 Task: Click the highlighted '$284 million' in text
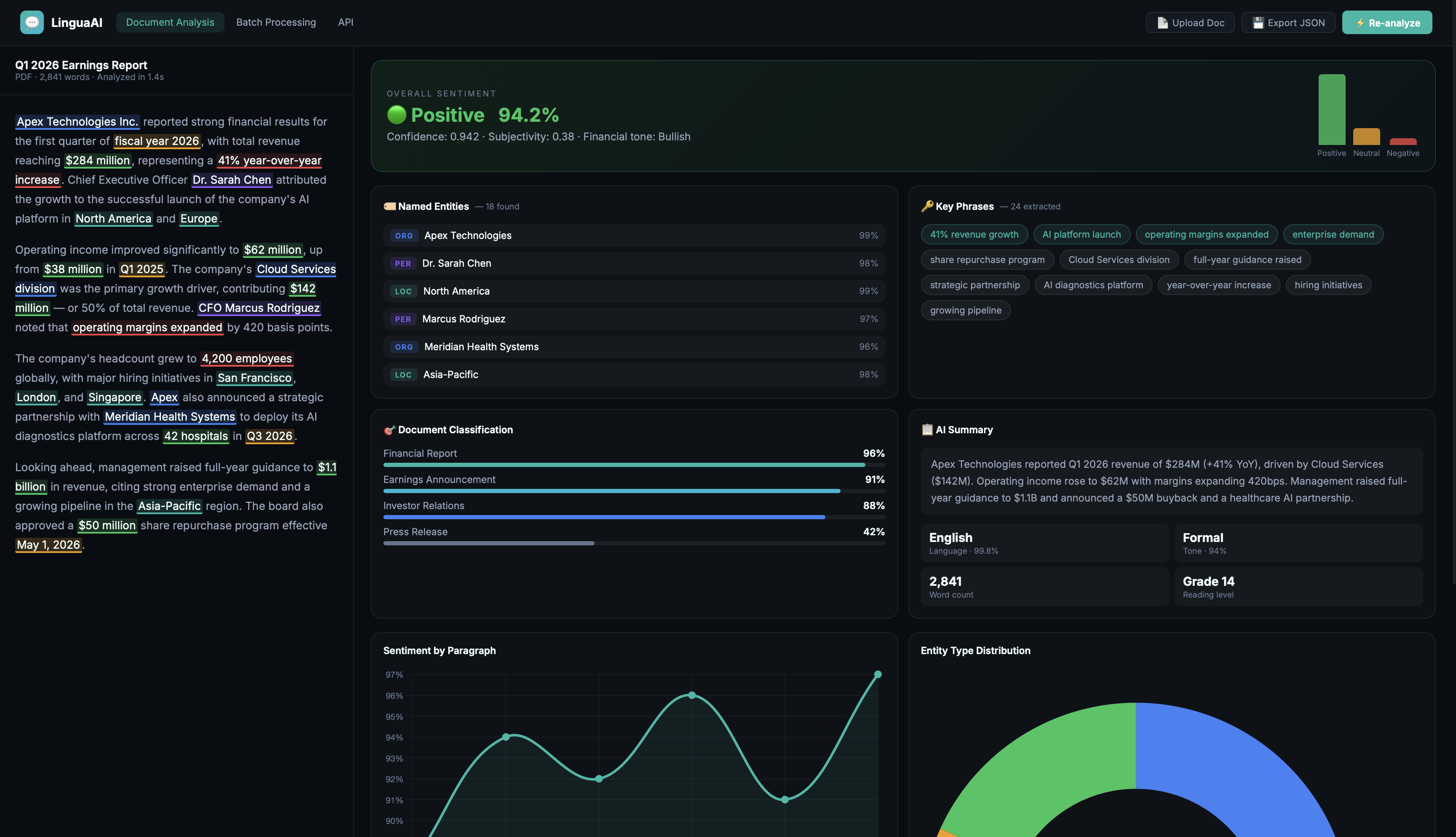[x=98, y=161]
